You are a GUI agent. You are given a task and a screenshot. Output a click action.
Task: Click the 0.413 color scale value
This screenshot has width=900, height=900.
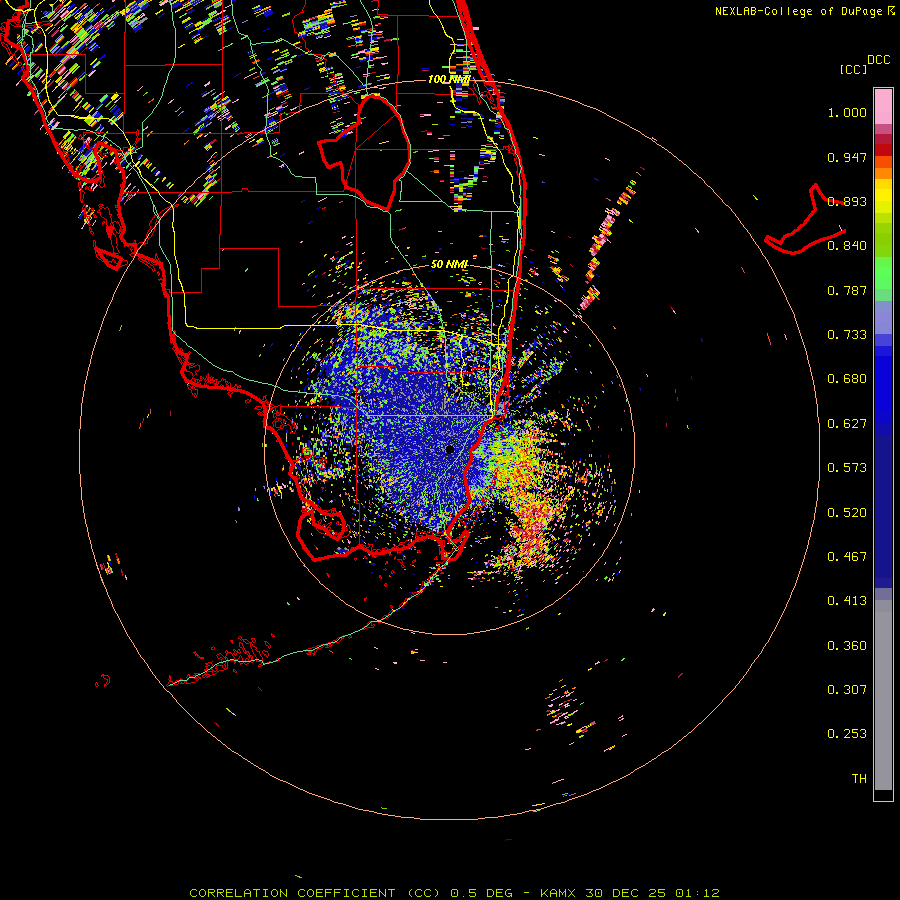pos(847,601)
